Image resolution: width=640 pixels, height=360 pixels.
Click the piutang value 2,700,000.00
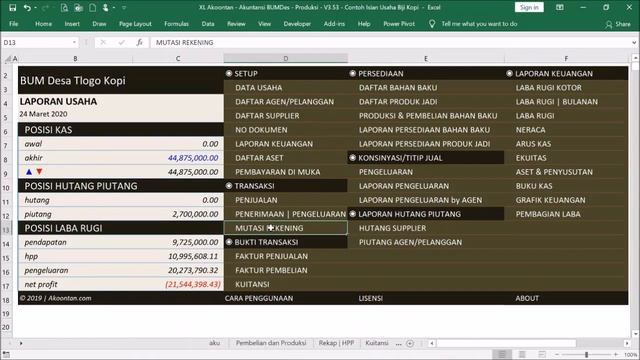click(x=195, y=214)
